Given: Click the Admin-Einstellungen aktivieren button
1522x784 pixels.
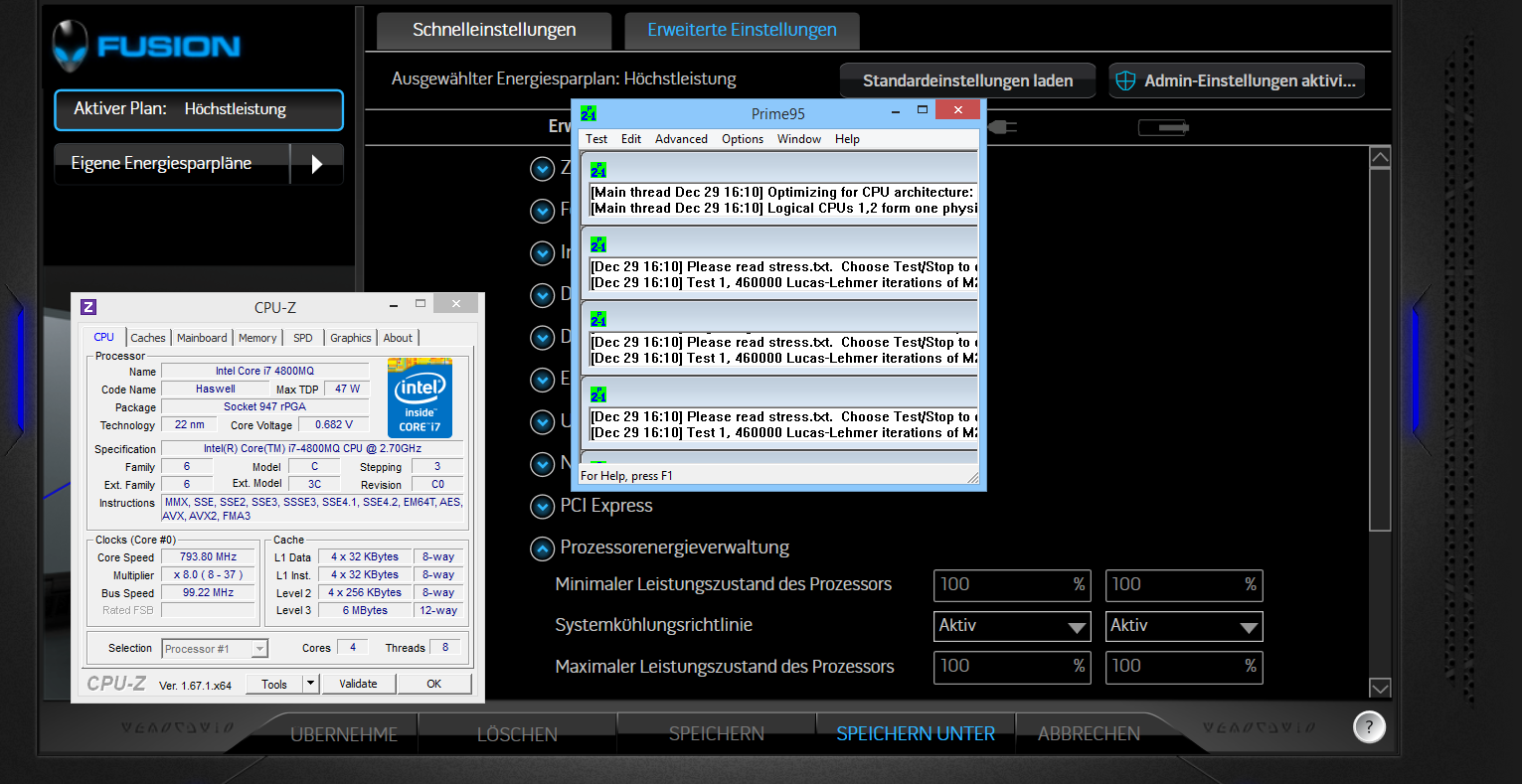Looking at the screenshot, I should pos(1237,80).
